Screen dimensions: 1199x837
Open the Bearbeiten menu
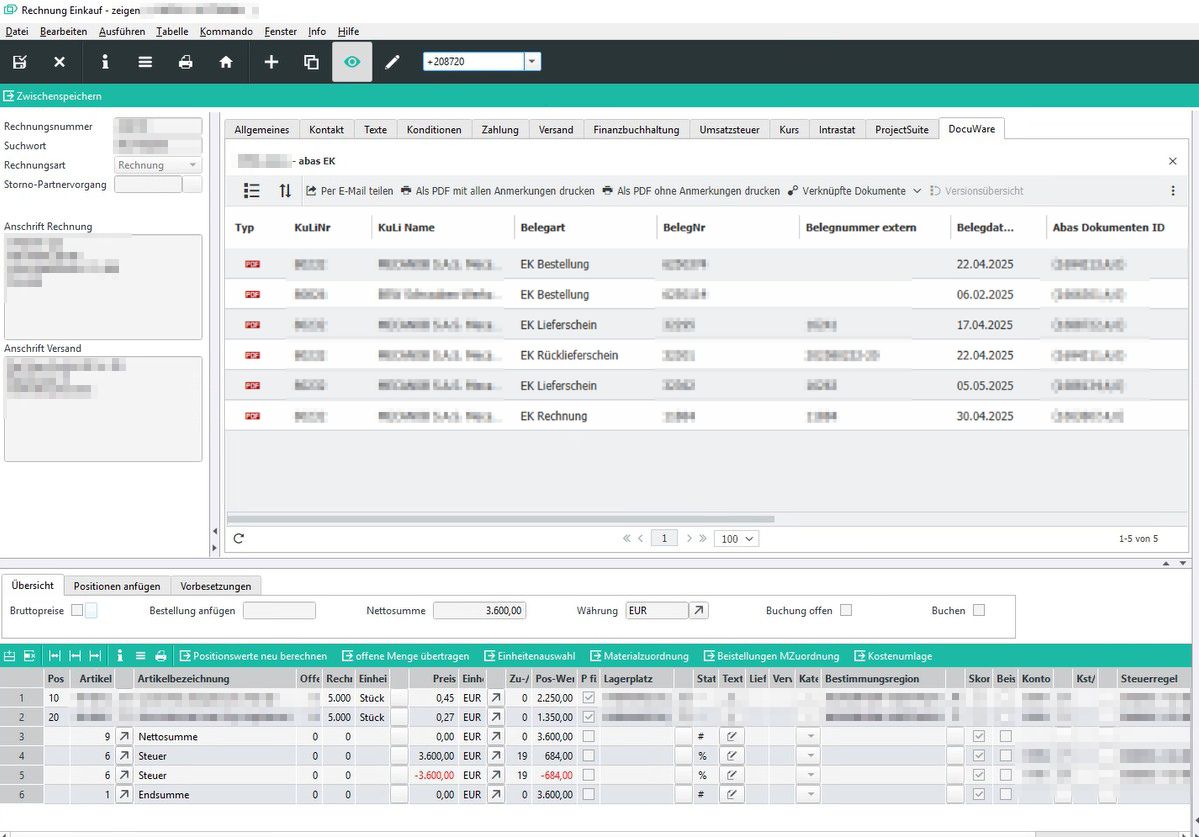click(63, 31)
